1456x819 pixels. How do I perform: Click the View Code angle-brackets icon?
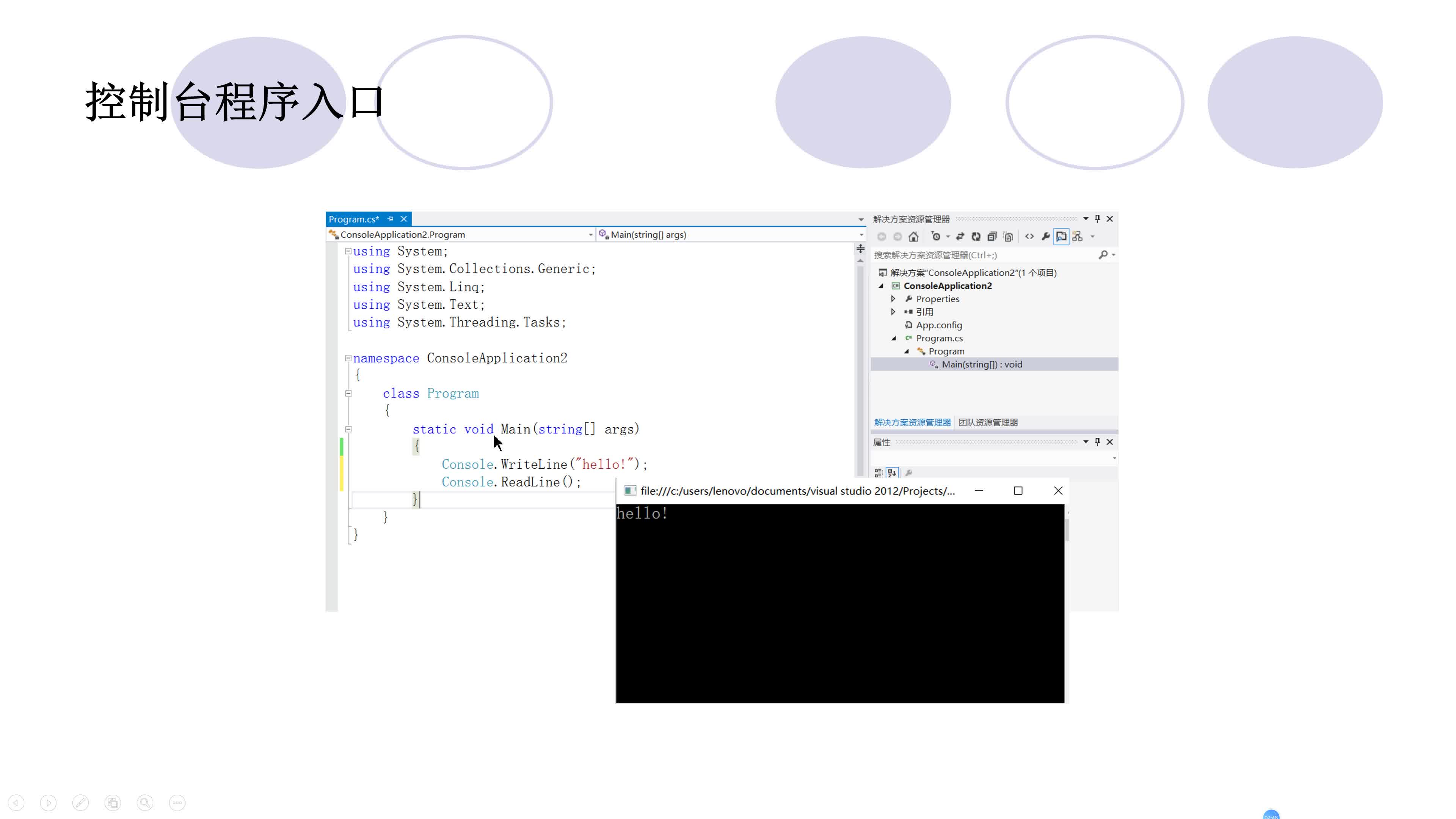pyautogui.click(x=1029, y=237)
